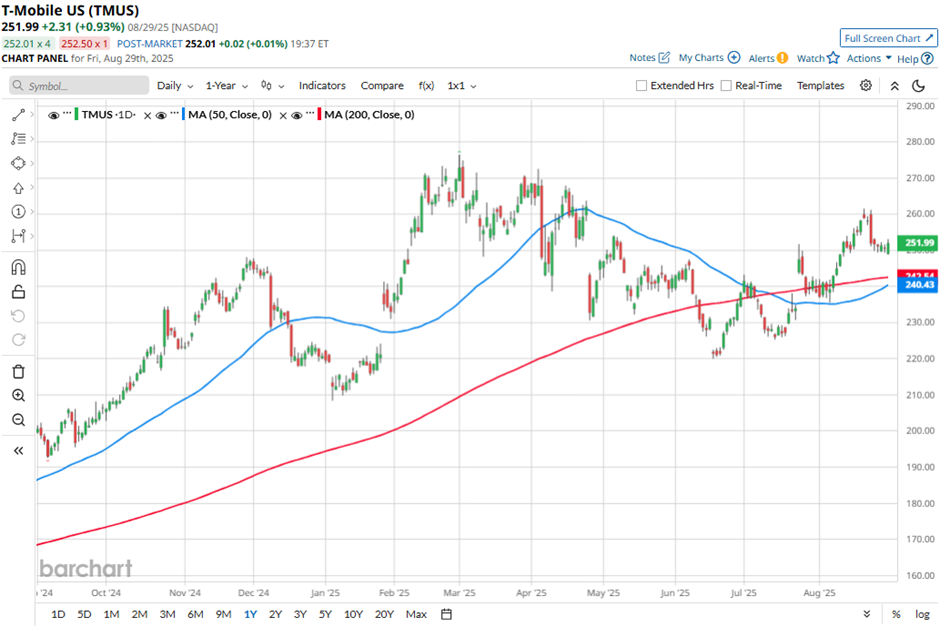The image size is (940, 627).
Task: Open options menu for MA 50 indicator
Action: click(x=175, y=112)
